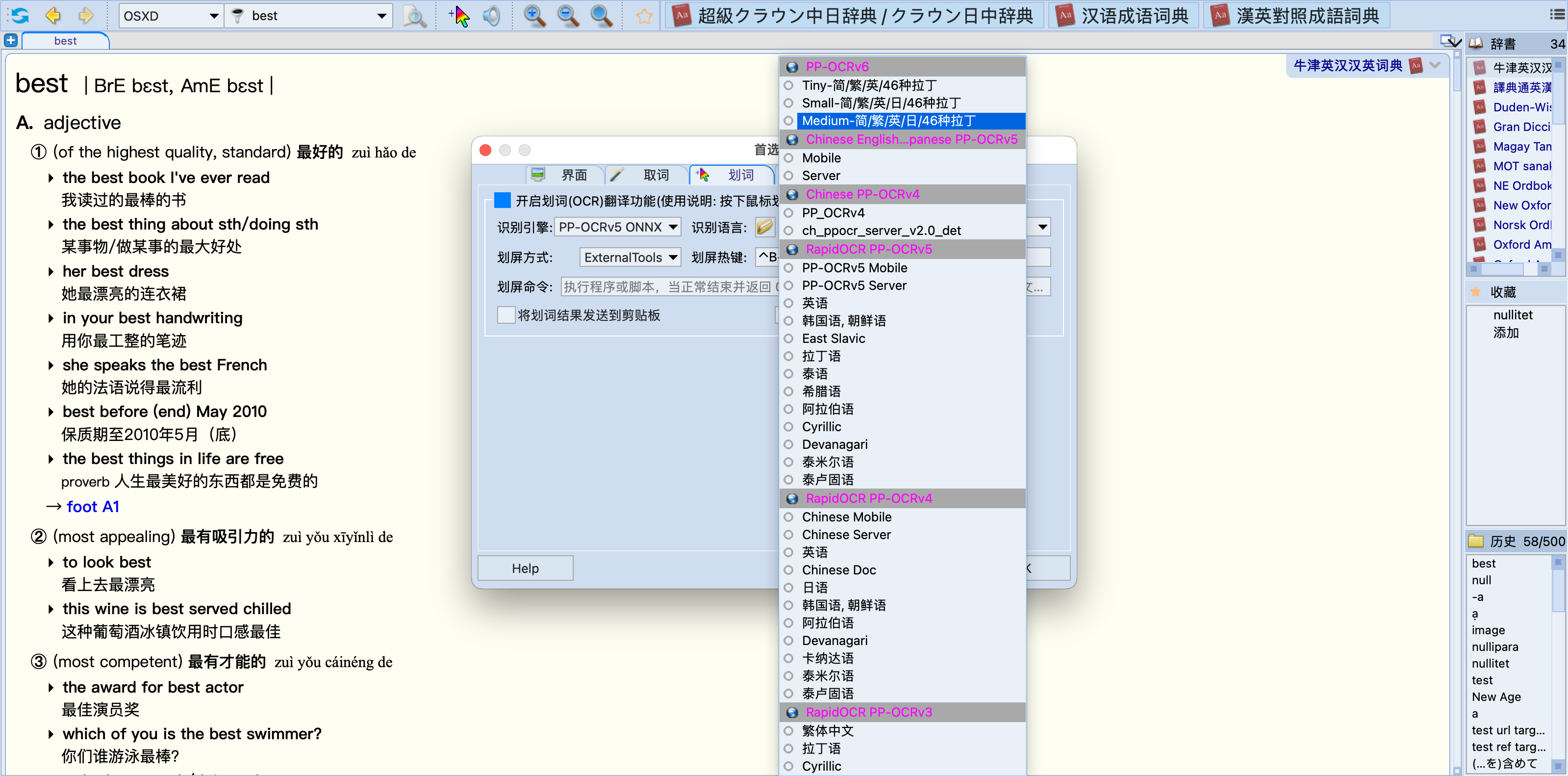The image size is (1568, 776).
Task: Click the search magnifier document icon
Action: [x=414, y=16]
